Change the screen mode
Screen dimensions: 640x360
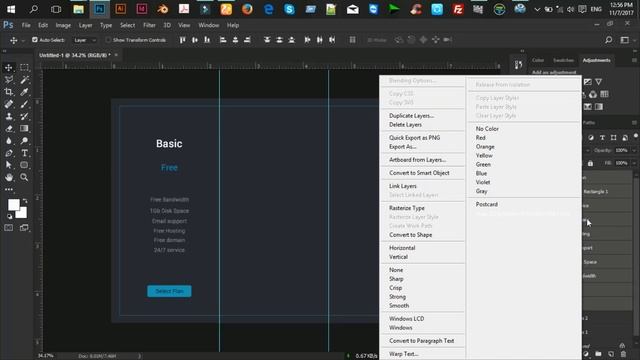pos(24,228)
